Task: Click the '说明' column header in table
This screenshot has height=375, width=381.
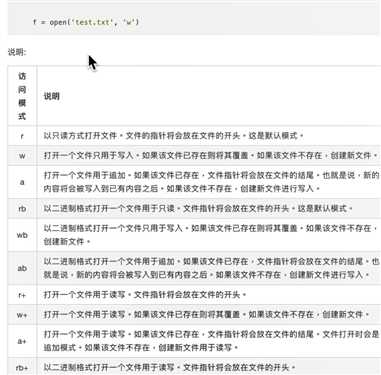Action: (52, 96)
